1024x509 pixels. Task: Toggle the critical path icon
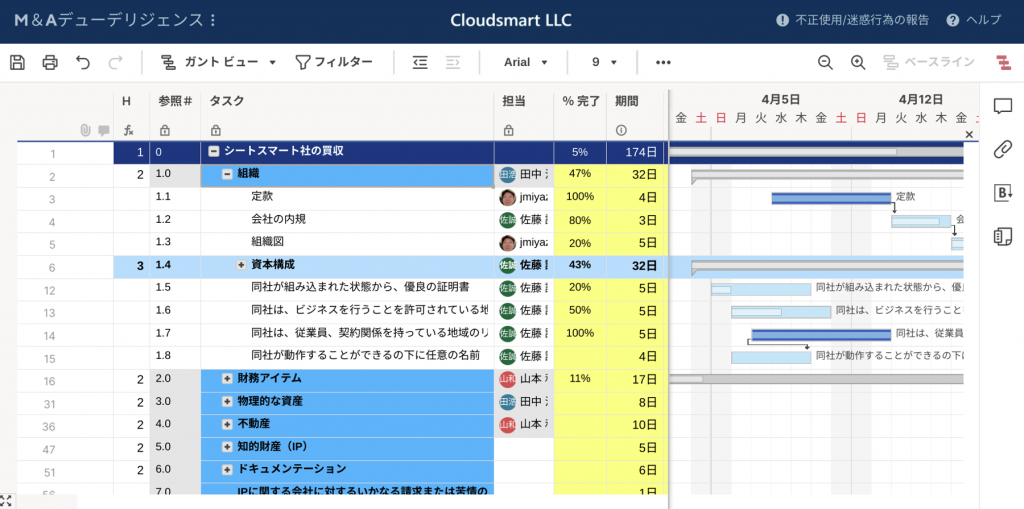1003,62
